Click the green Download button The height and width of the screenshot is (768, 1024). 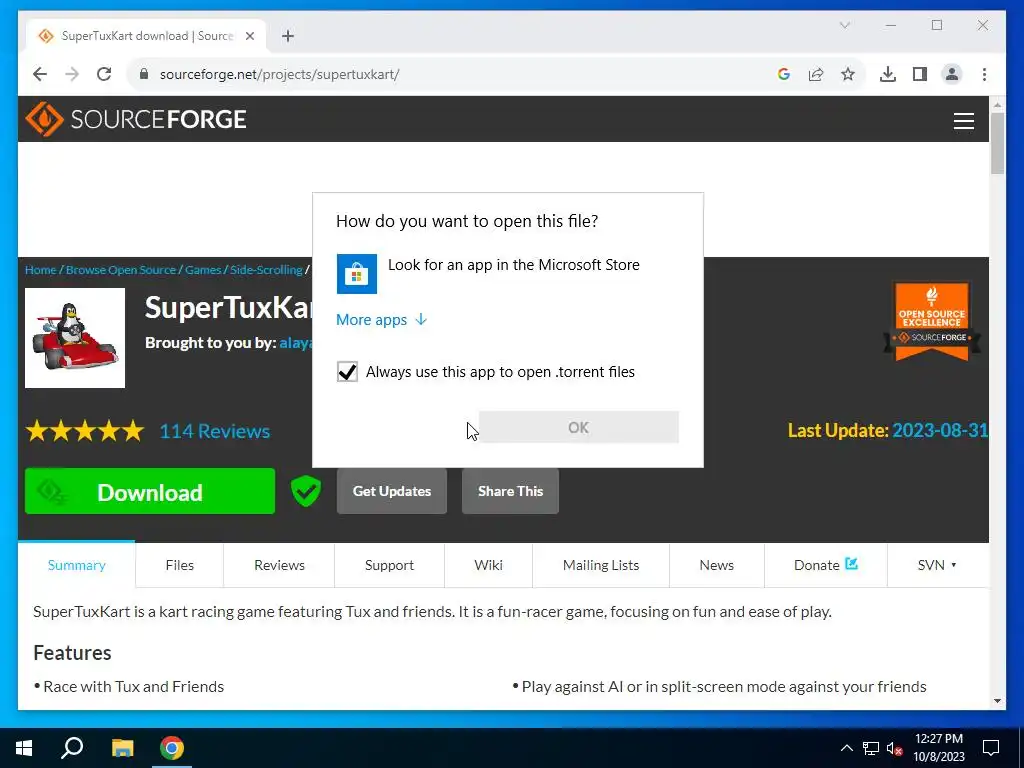[x=150, y=491]
